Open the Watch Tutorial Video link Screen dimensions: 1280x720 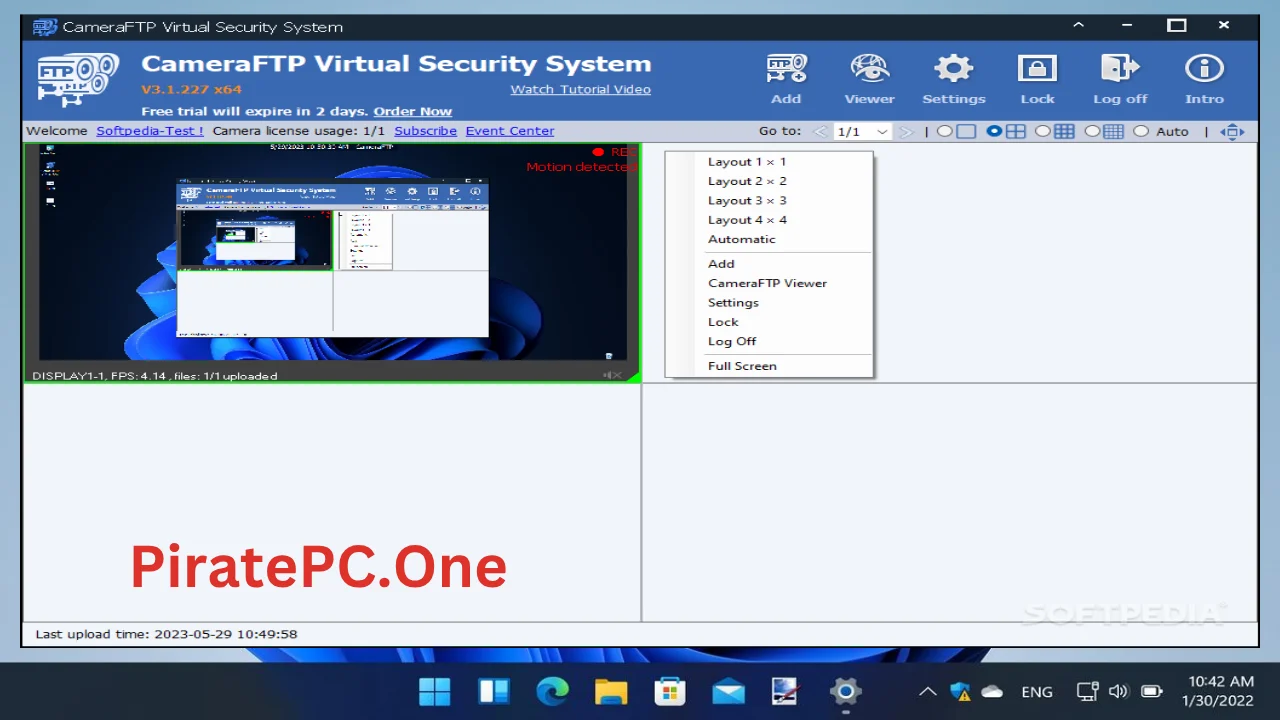point(581,89)
